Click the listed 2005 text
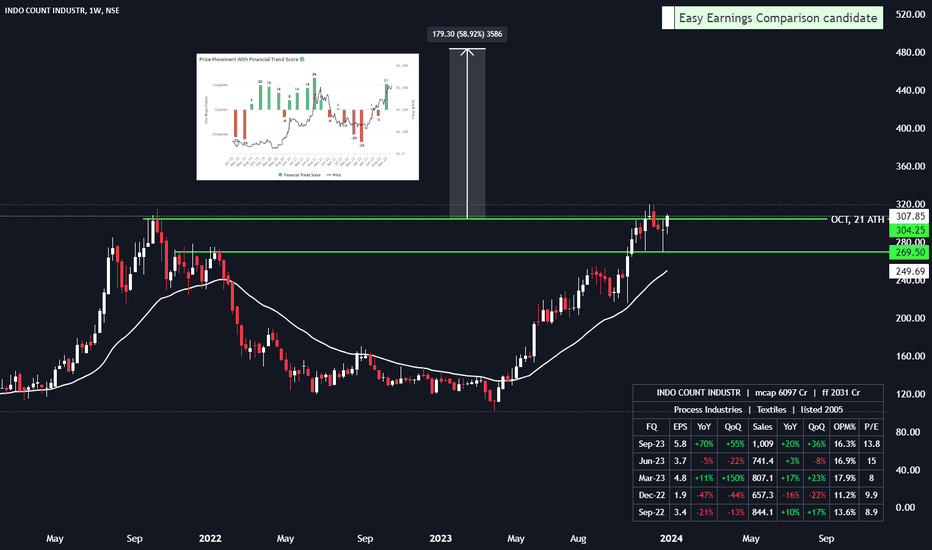The image size is (932, 550). click(x=821, y=410)
